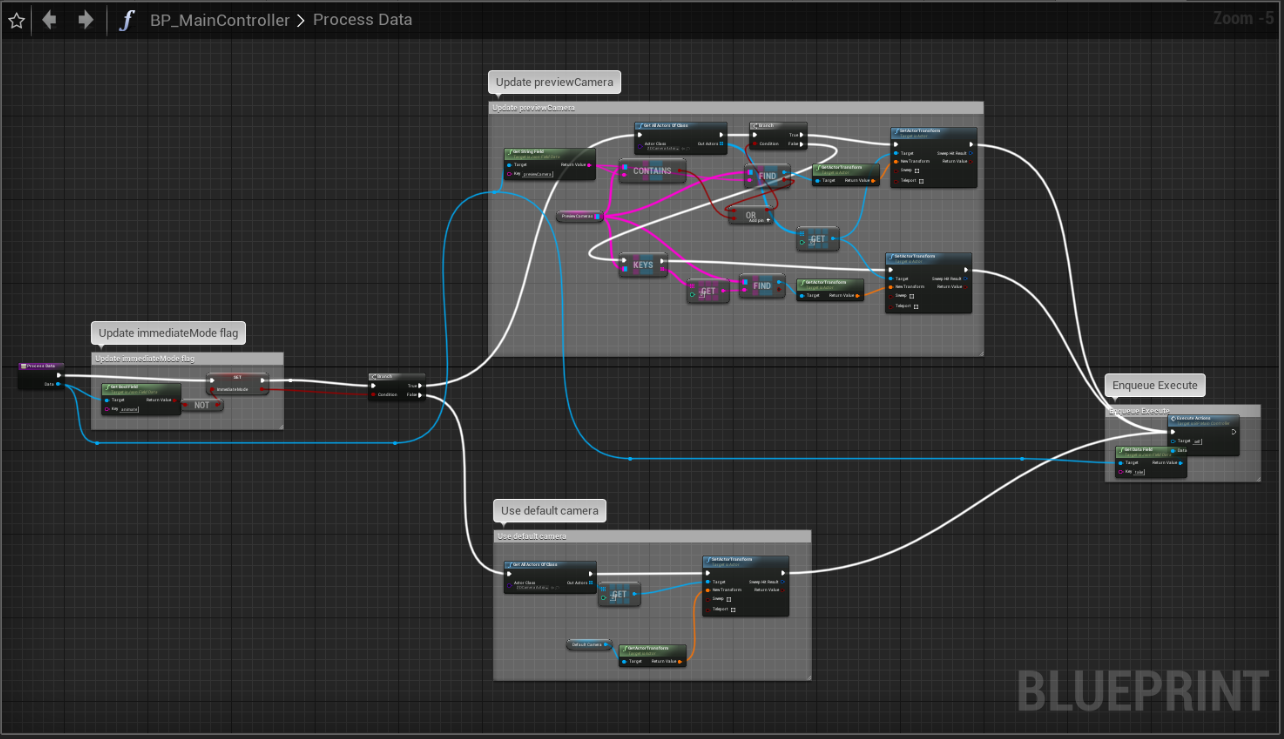
Task: Go forward with the right navigation arrow
Action: point(85,20)
